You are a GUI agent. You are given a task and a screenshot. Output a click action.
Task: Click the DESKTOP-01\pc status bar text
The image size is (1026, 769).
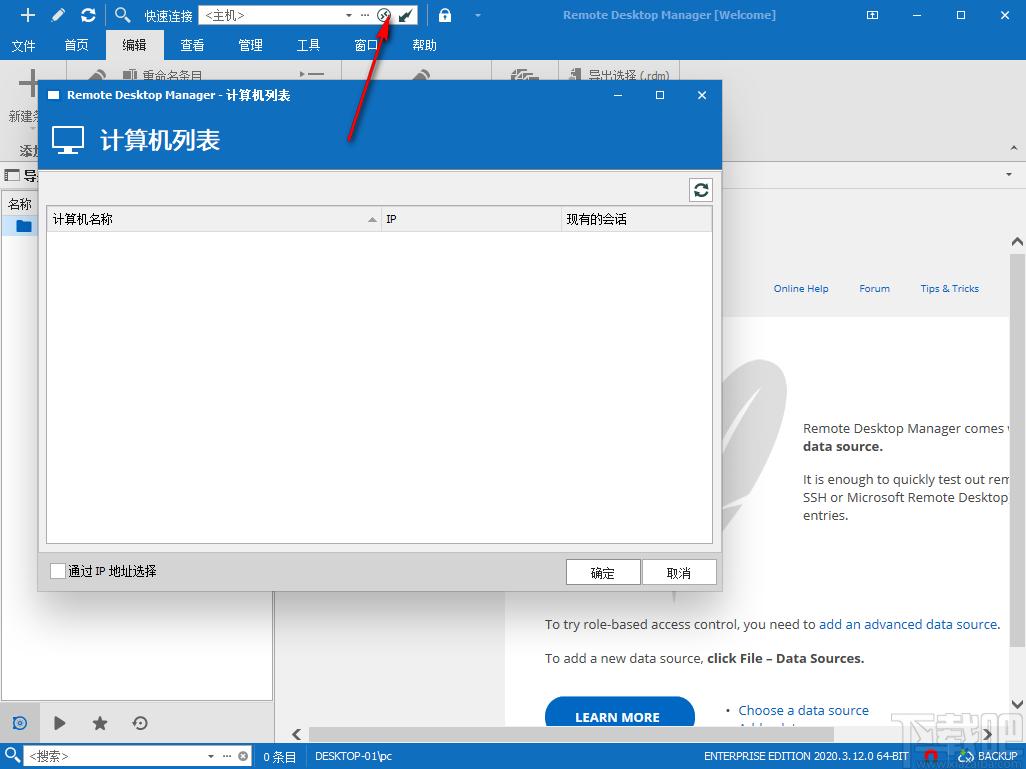[353, 756]
